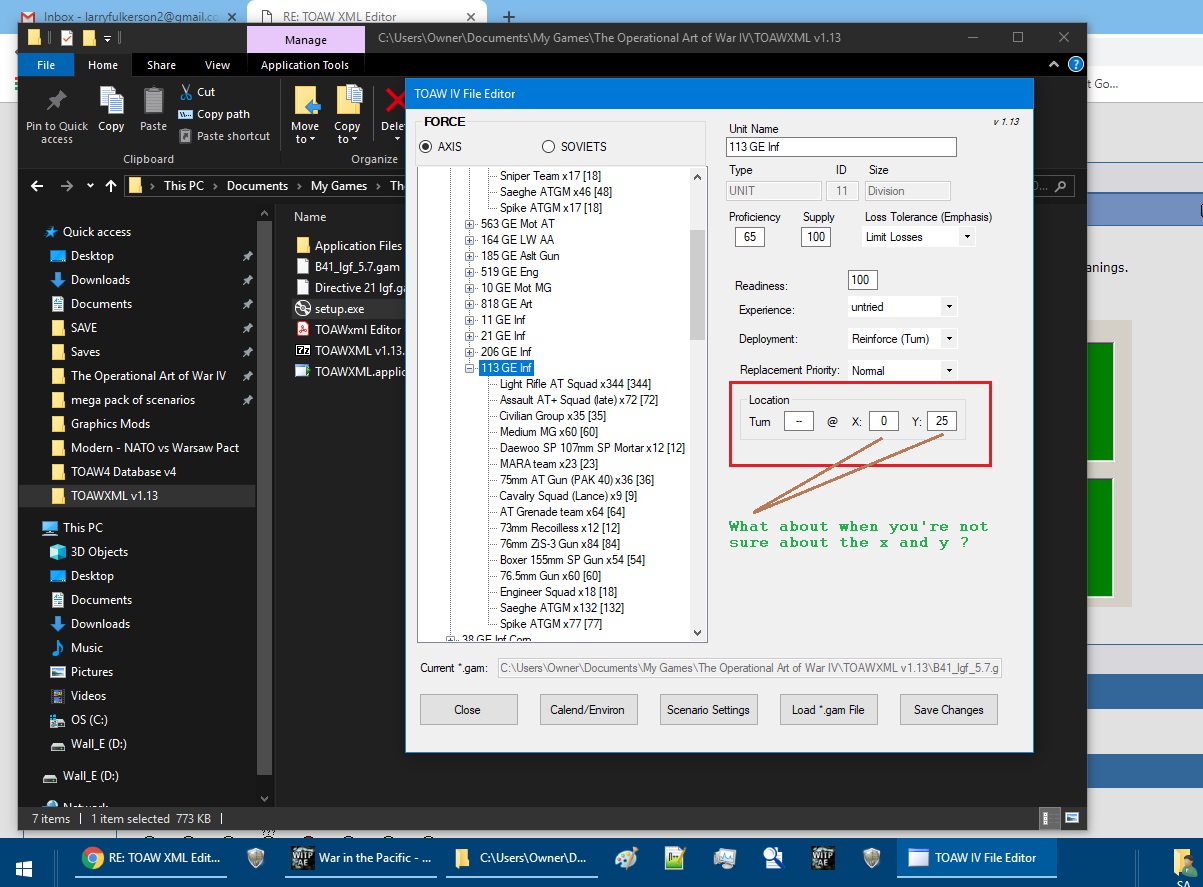The width and height of the screenshot is (1203, 887).
Task: Click Load *.gam File button
Action: pyautogui.click(x=828, y=710)
